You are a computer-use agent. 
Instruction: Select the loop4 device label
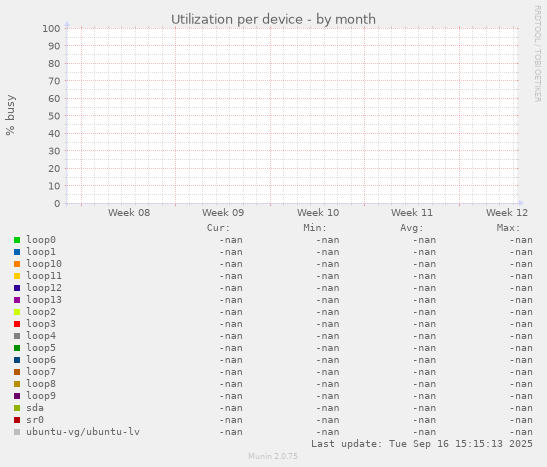pyautogui.click(x=41, y=336)
